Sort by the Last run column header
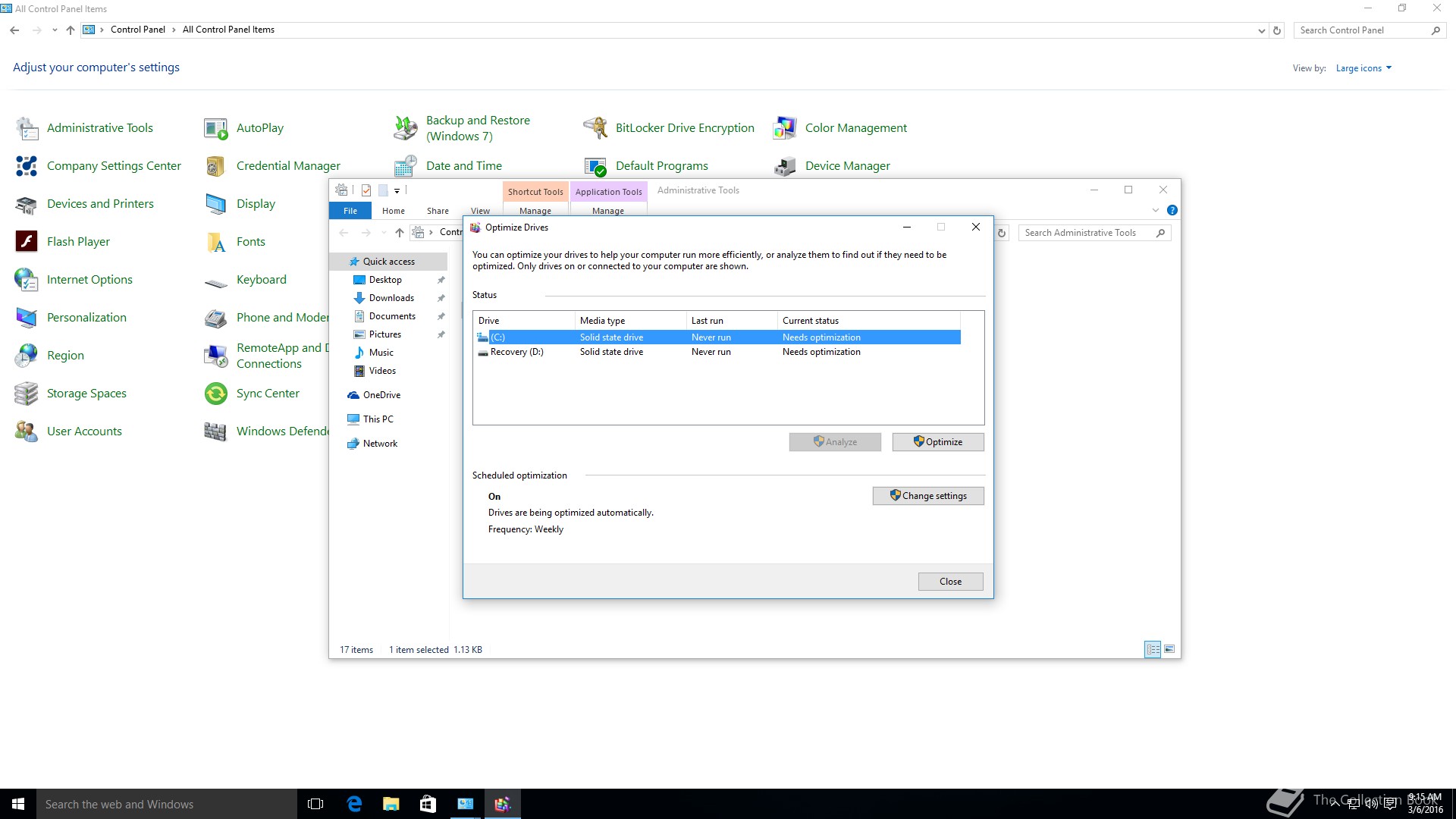 click(732, 321)
